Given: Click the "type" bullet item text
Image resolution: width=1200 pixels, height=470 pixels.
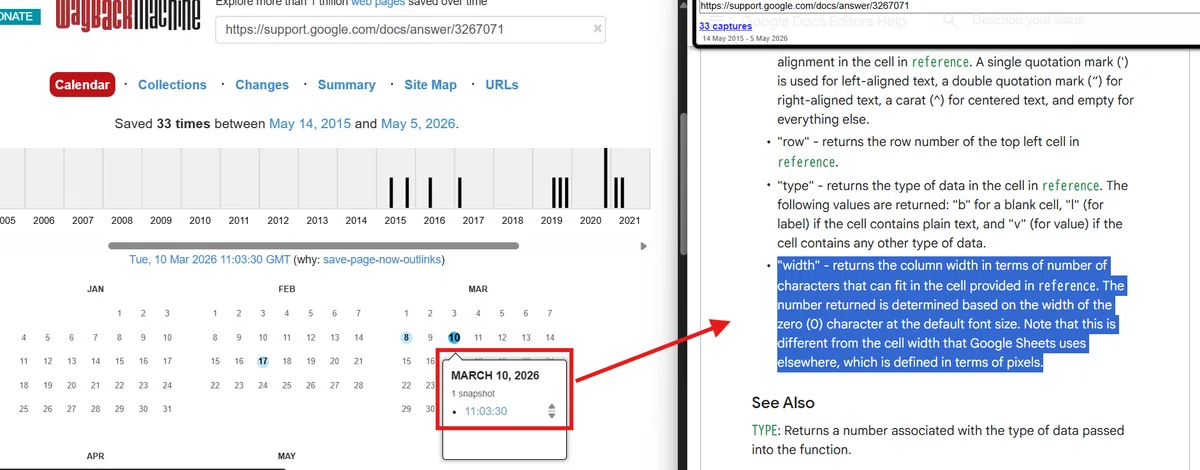Looking at the screenshot, I should (x=952, y=214).
